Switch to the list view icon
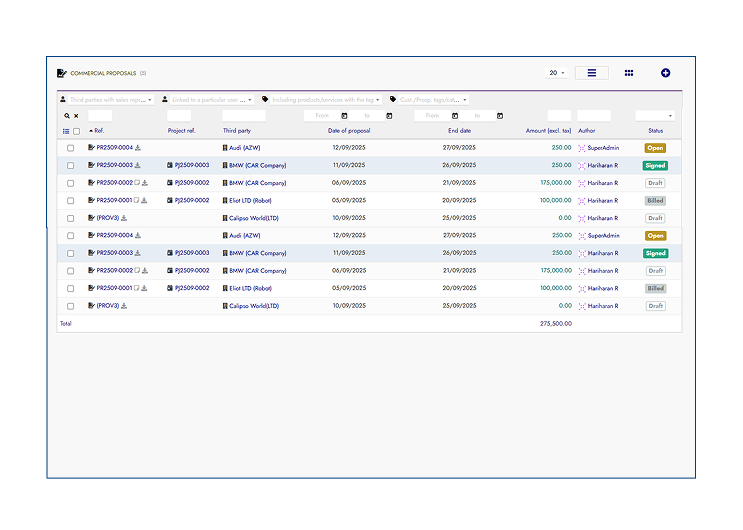The image size is (743, 530). click(x=591, y=73)
